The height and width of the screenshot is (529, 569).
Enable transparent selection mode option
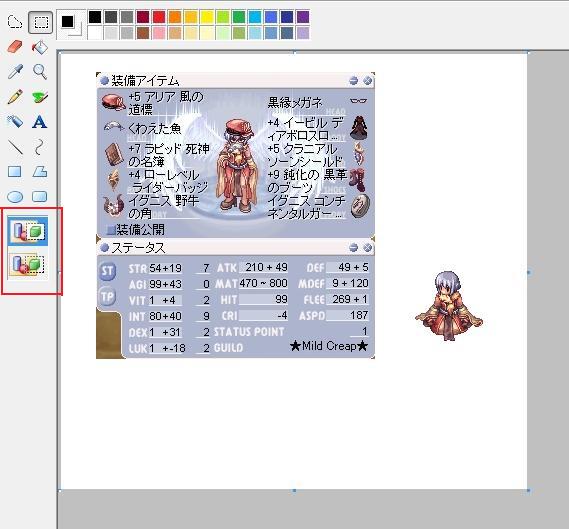coord(28,264)
